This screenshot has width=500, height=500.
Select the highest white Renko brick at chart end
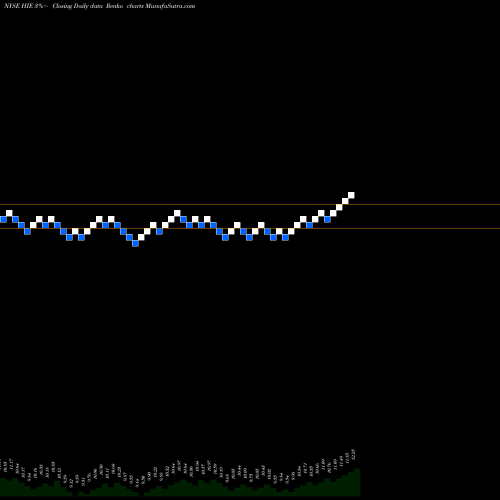pyautogui.click(x=351, y=195)
